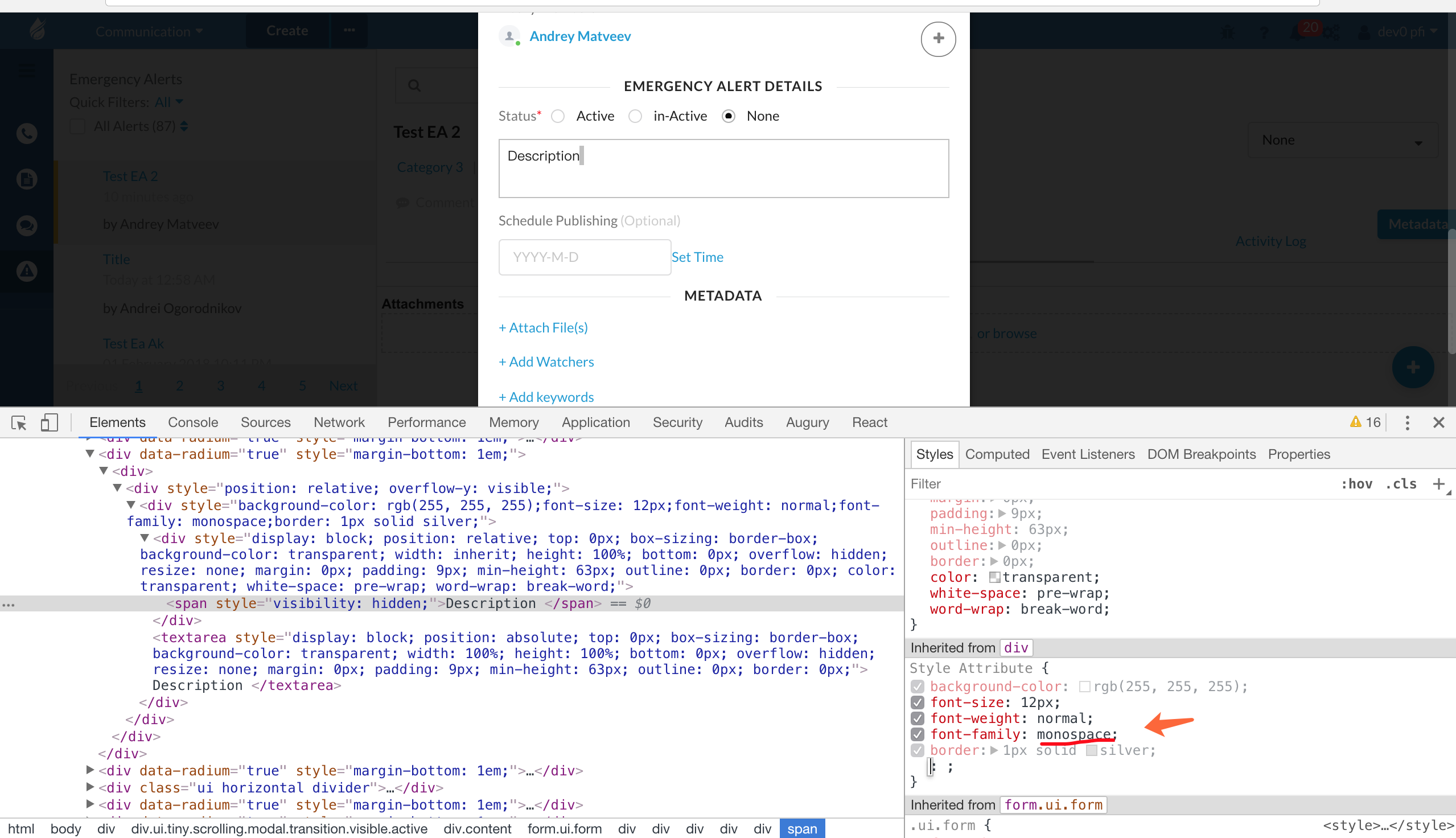Click the Create button
Viewport: 1456px width, 838px height.
tap(286, 31)
